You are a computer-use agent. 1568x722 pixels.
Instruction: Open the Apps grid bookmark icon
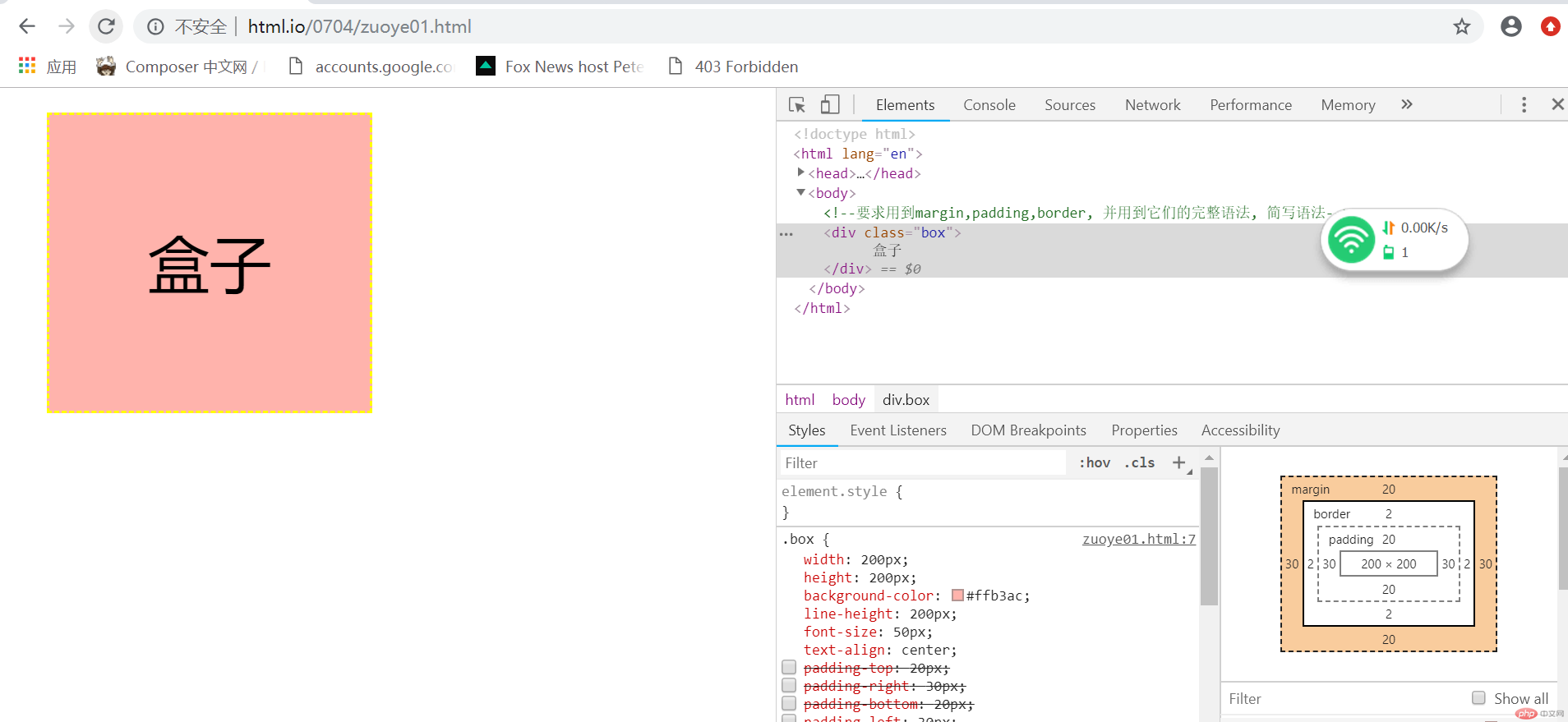click(x=27, y=66)
